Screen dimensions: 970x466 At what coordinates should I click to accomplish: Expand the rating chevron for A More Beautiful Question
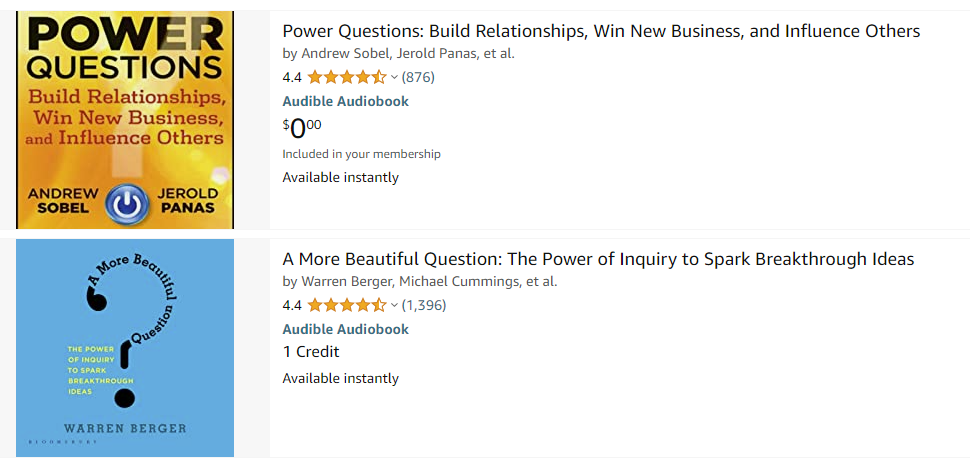pos(394,305)
